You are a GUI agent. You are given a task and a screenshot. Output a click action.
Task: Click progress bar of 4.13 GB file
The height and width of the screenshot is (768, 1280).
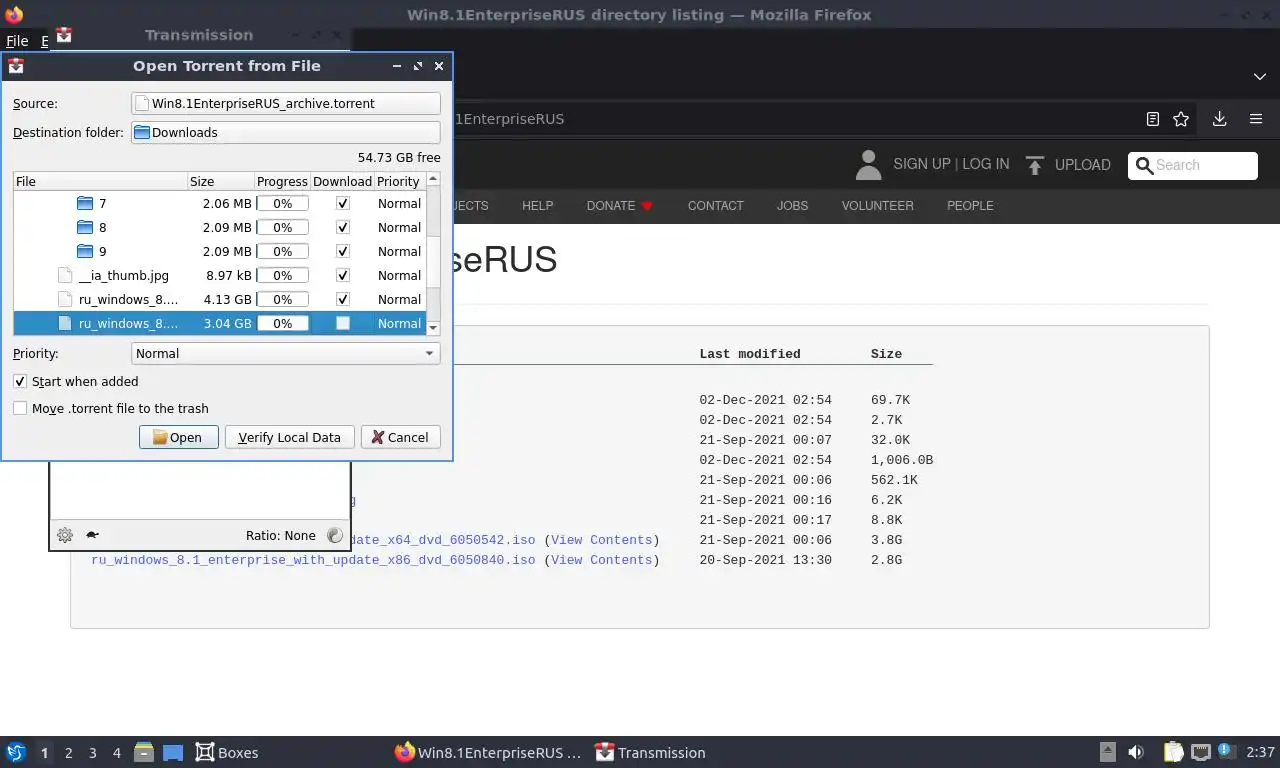tap(282, 299)
